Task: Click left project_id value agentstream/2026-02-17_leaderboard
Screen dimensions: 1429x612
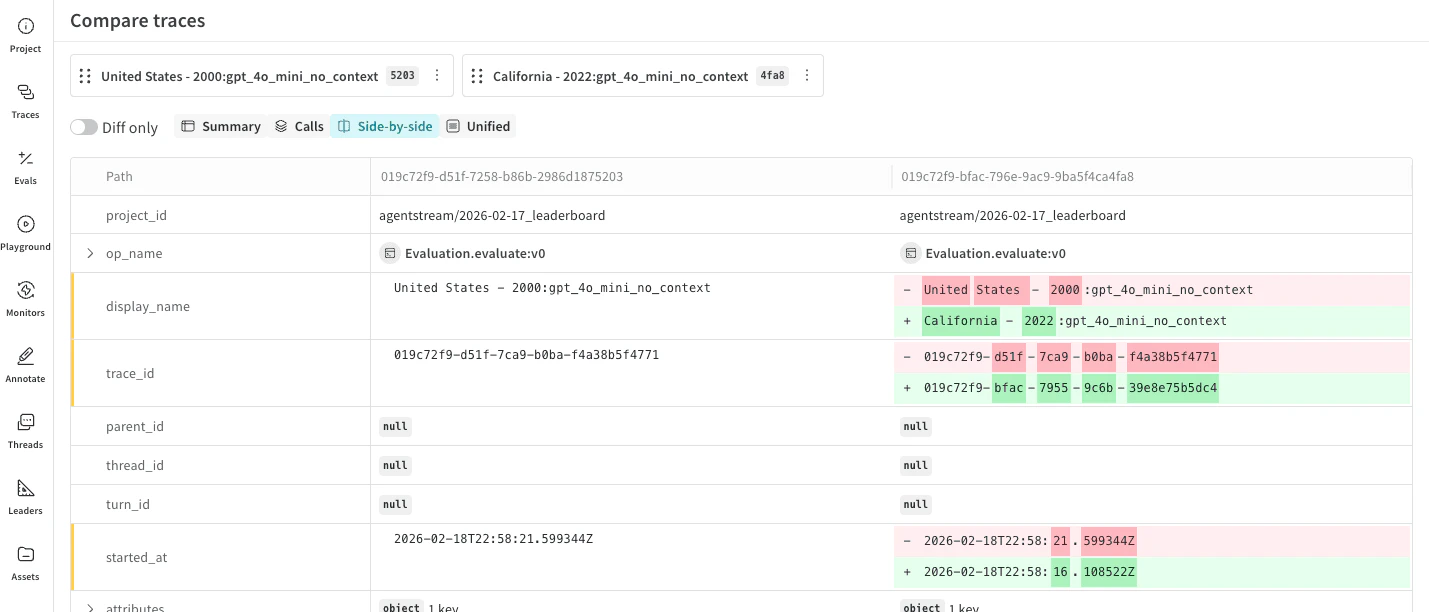Action: 492,215
